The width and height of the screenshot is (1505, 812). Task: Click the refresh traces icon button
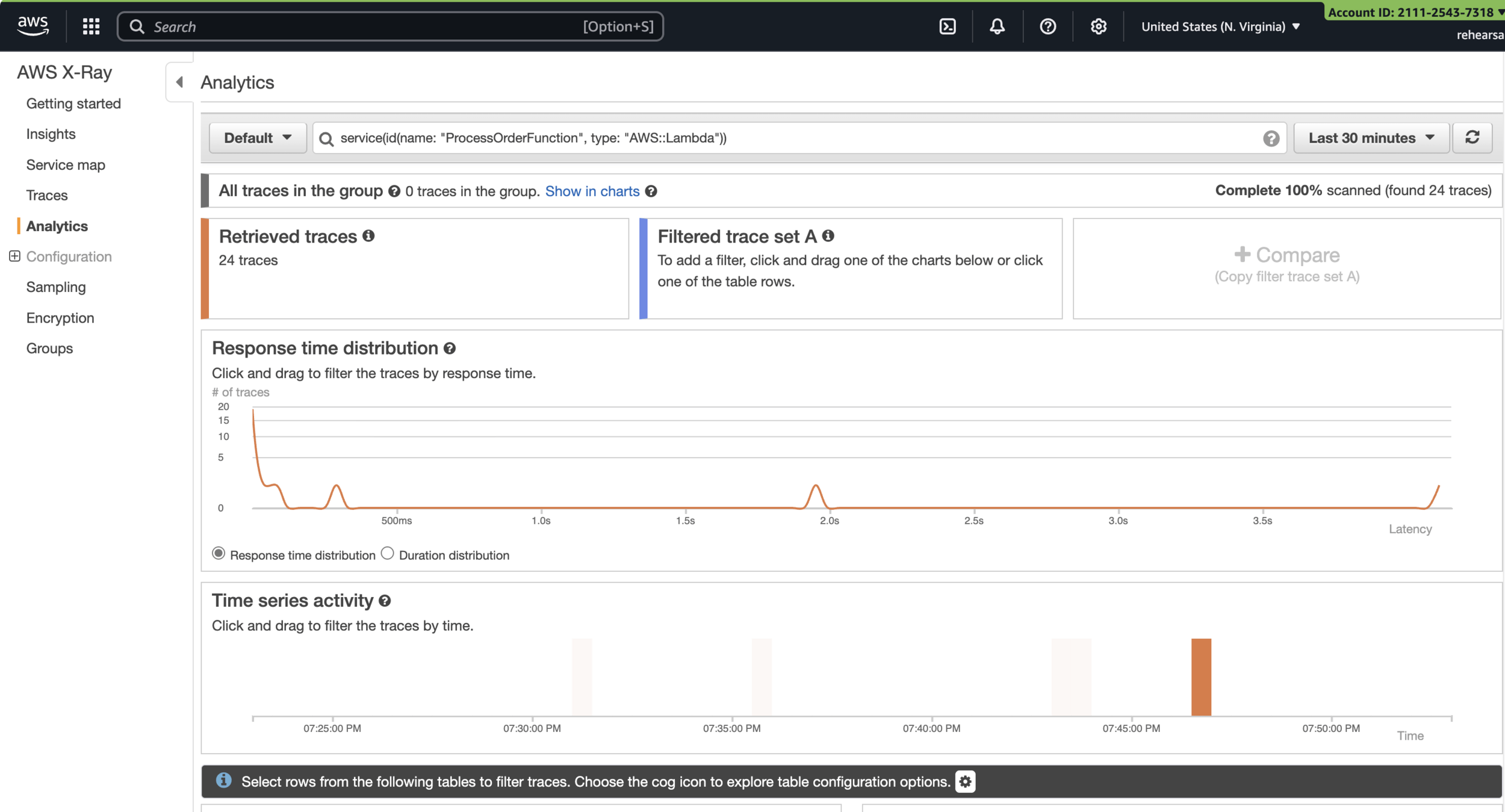(x=1472, y=138)
